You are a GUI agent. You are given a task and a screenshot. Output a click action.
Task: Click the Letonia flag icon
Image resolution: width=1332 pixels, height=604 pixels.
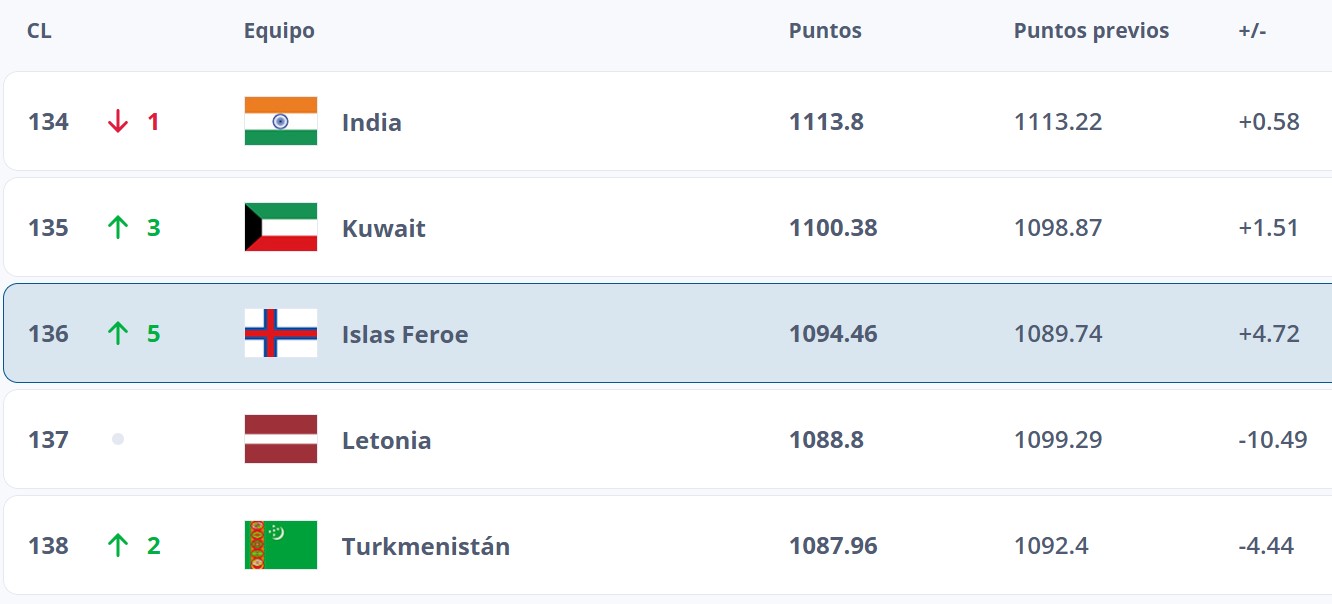281,439
